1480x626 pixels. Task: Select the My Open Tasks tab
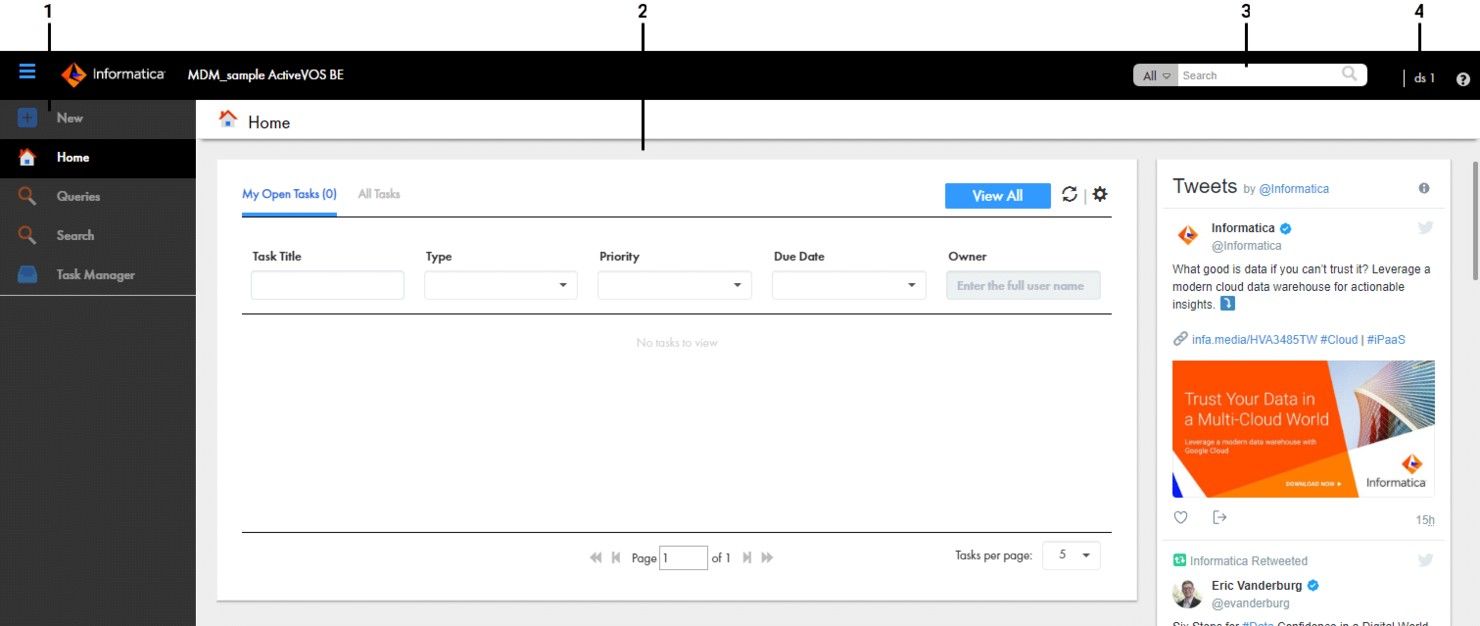tap(289, 194)
